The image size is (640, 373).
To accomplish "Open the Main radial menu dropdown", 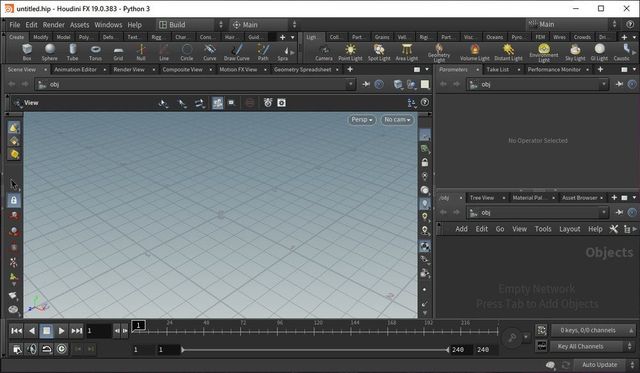I will click(x=263, y=24).
